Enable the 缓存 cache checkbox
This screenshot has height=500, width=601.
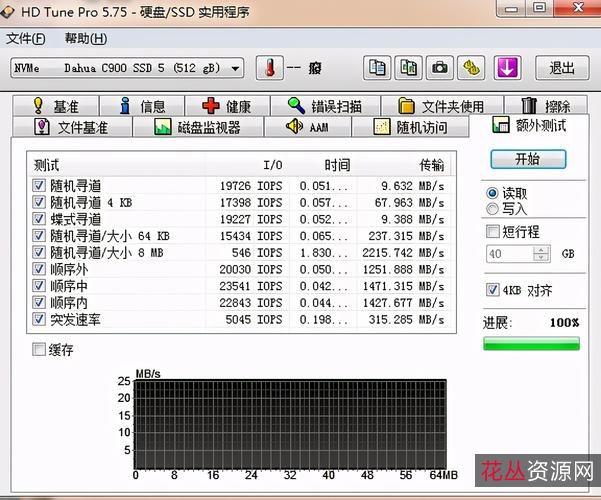pos(39,349)
